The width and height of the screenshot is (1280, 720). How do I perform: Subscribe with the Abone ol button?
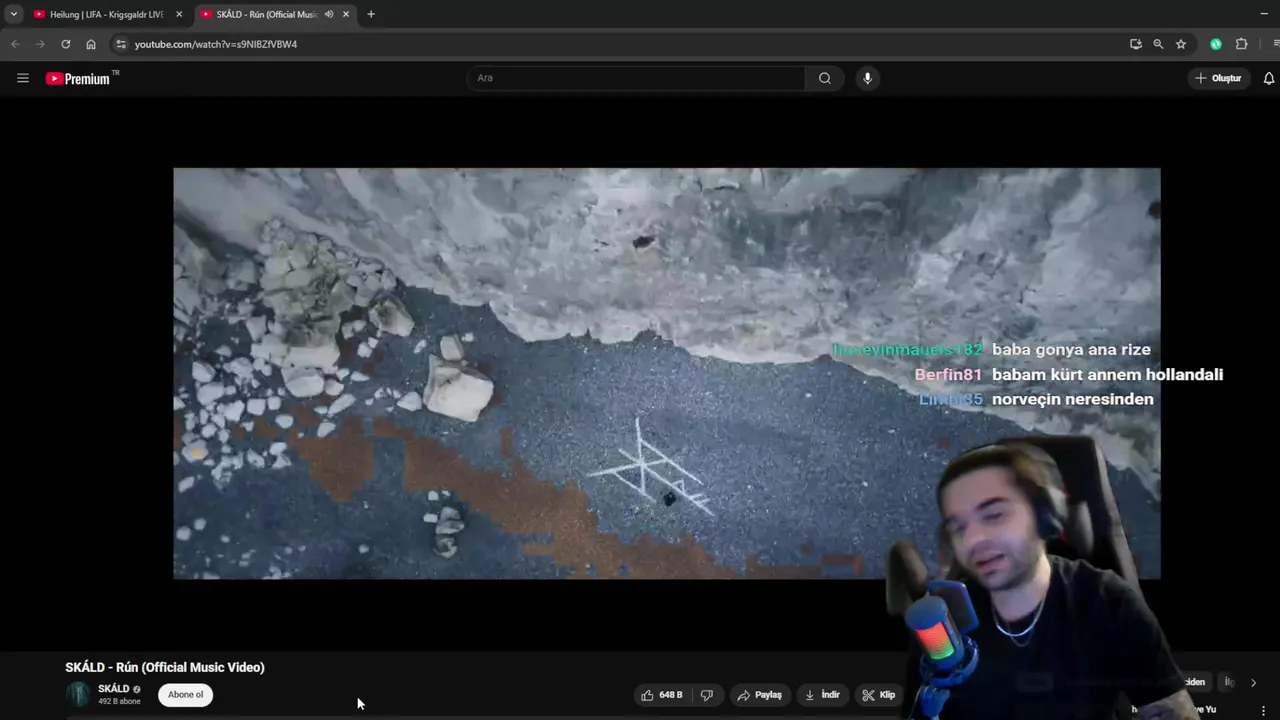(x=185, y=694)
